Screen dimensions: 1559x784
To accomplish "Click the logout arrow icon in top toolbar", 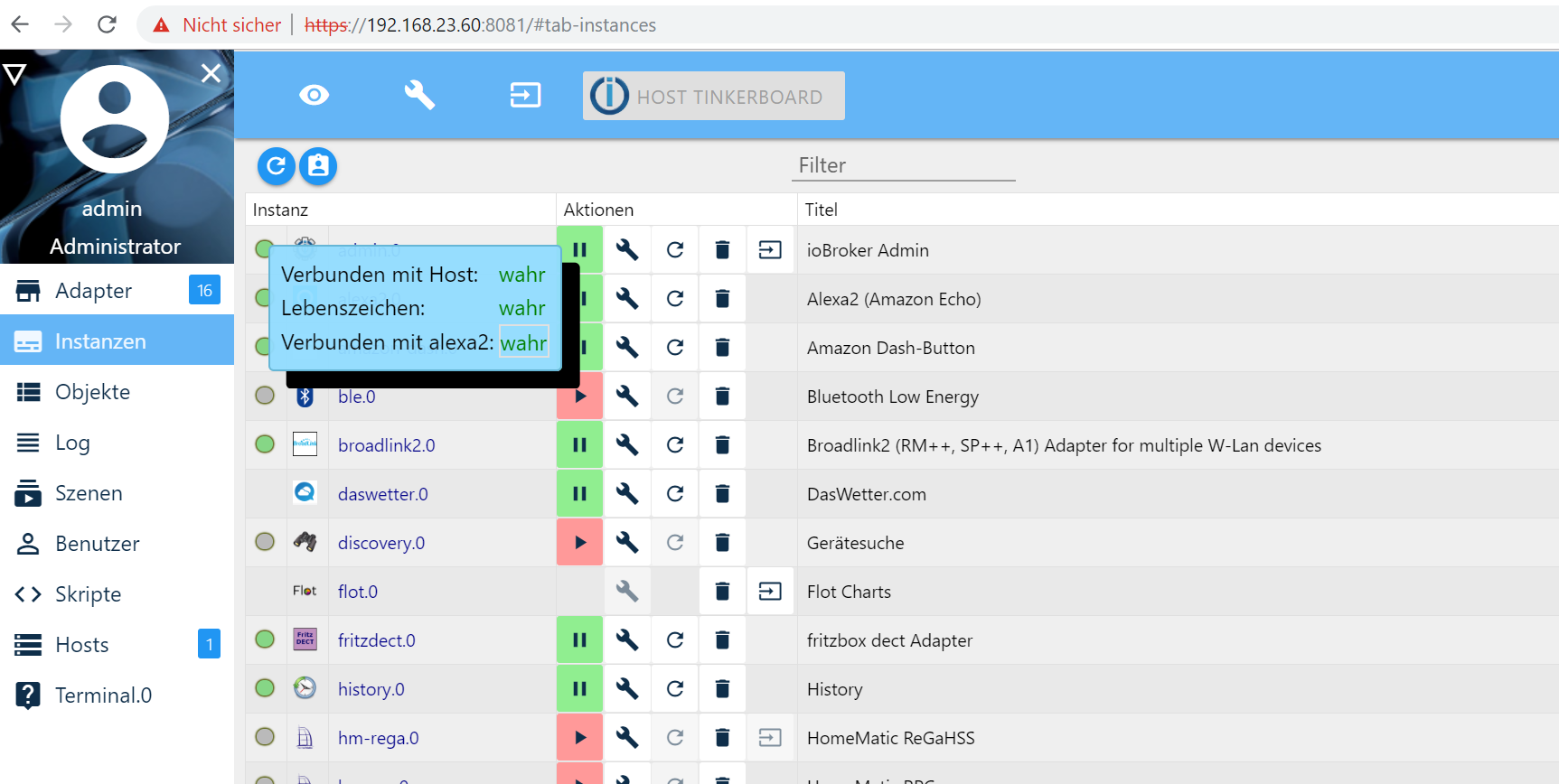I will [x=525, y=95].
